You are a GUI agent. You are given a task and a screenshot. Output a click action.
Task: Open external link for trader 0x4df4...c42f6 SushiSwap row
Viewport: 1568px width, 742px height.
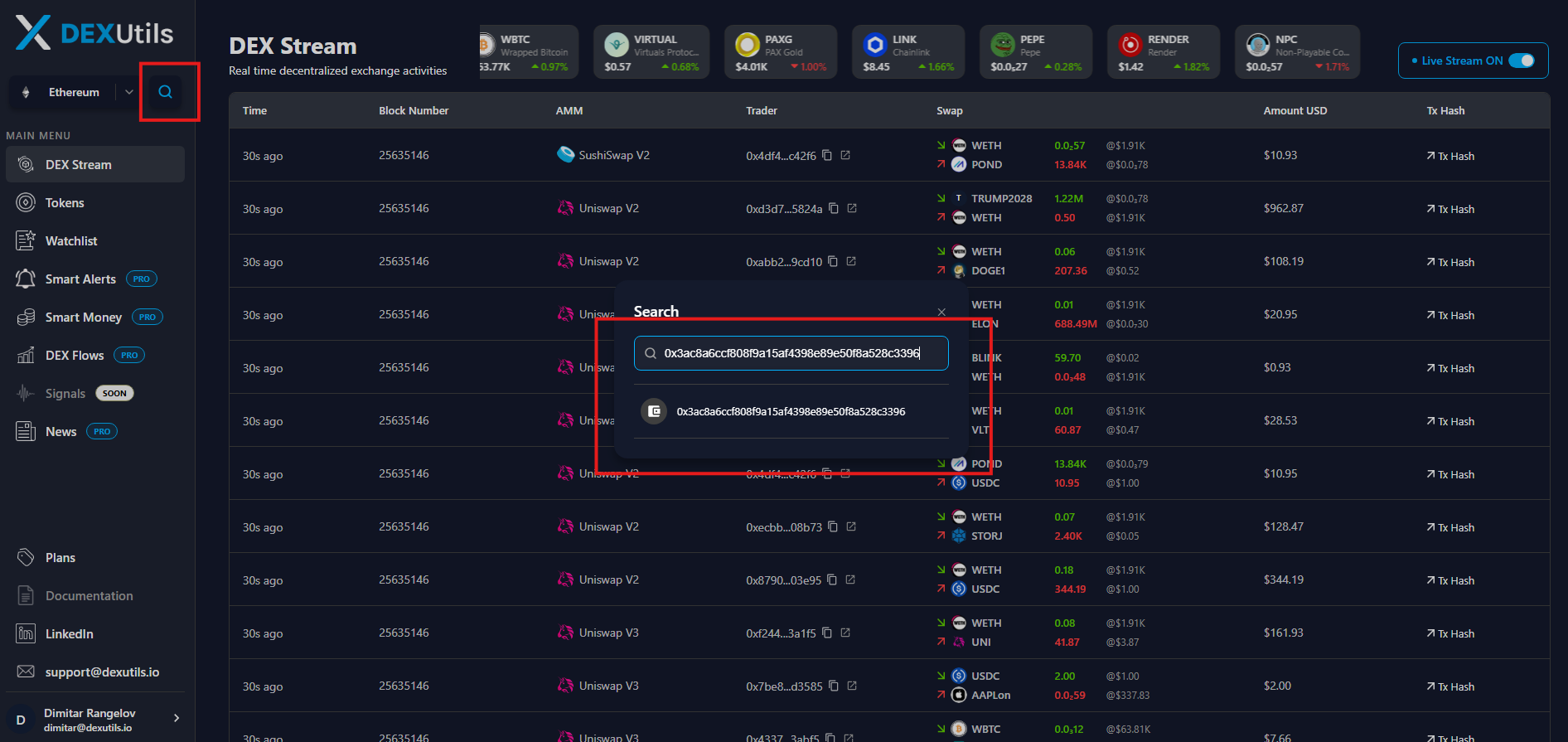tap(845, 155)
